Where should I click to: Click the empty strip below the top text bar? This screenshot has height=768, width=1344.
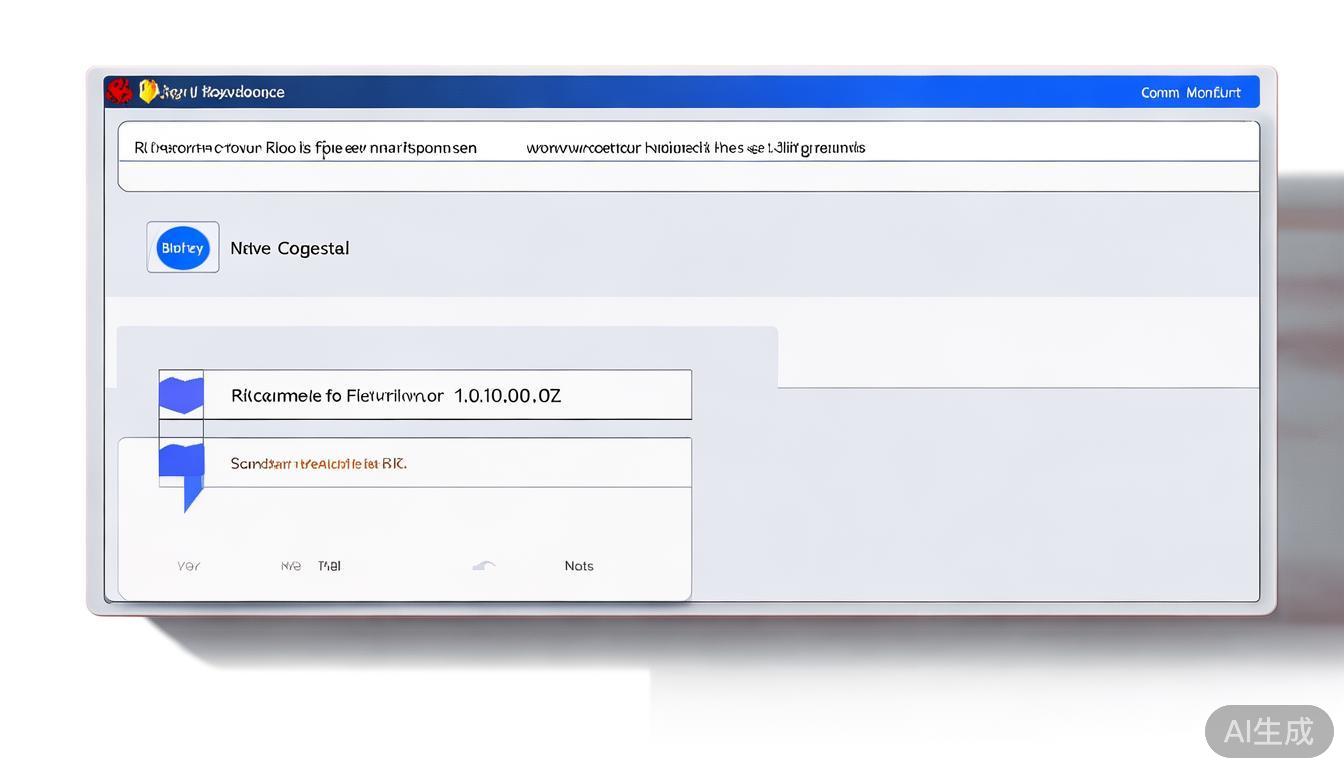pos(688,176)
